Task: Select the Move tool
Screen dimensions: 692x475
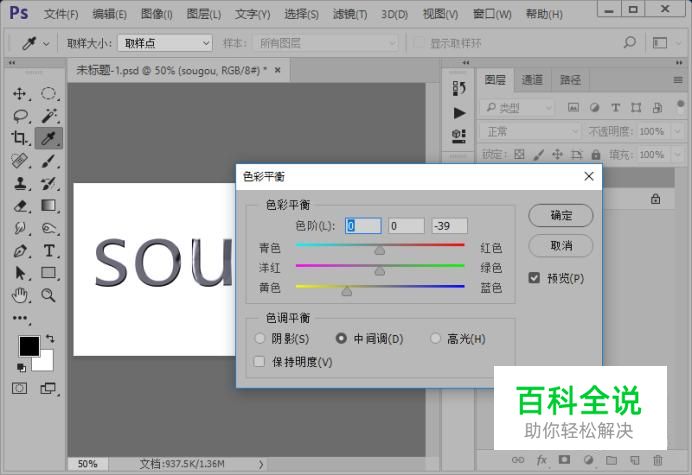Action: coord(19,94)
